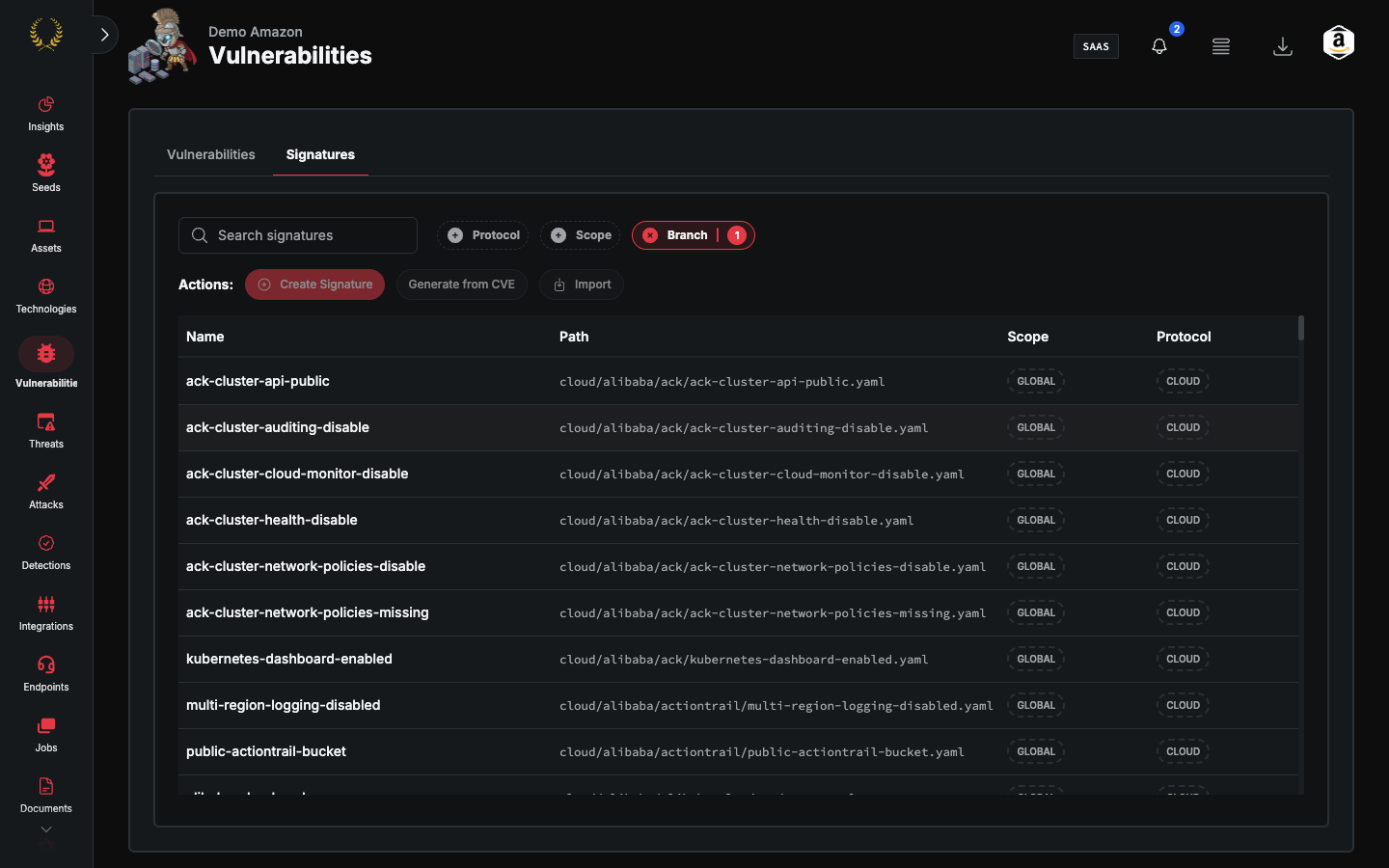Image resolution: width=1389 pixels, height=868 pixels.
Task: Open the stacked list icon in header
Action: 1221,46
